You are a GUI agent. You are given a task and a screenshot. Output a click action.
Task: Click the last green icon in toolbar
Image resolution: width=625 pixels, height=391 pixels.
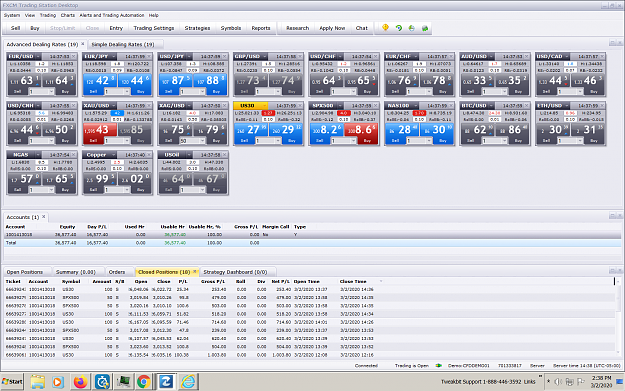(x=425, y=28)
